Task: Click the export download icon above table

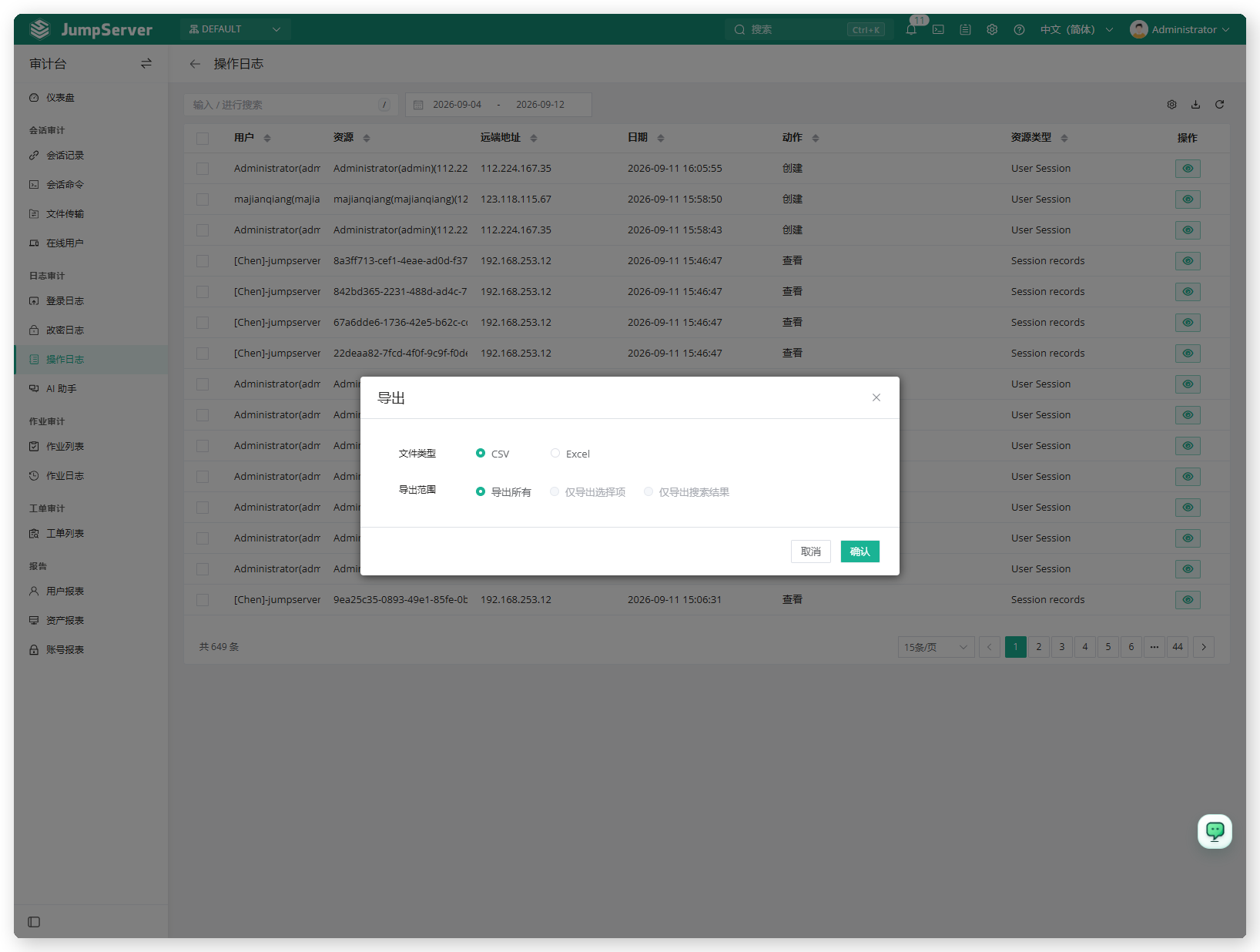Action: click(x=1195, y=104)
